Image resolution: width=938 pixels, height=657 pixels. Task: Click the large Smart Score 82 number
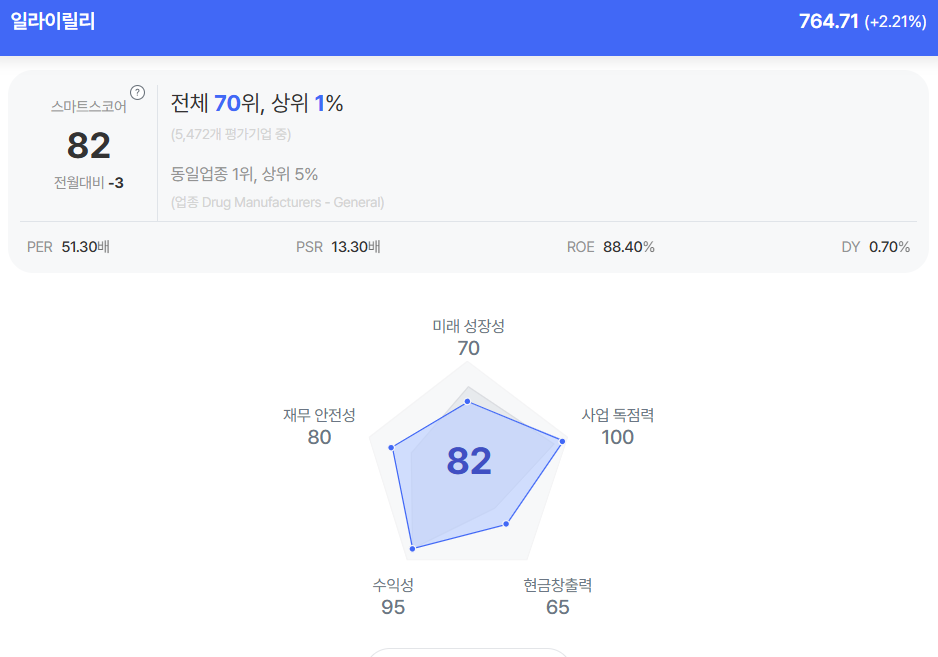(x=89, y=146)
